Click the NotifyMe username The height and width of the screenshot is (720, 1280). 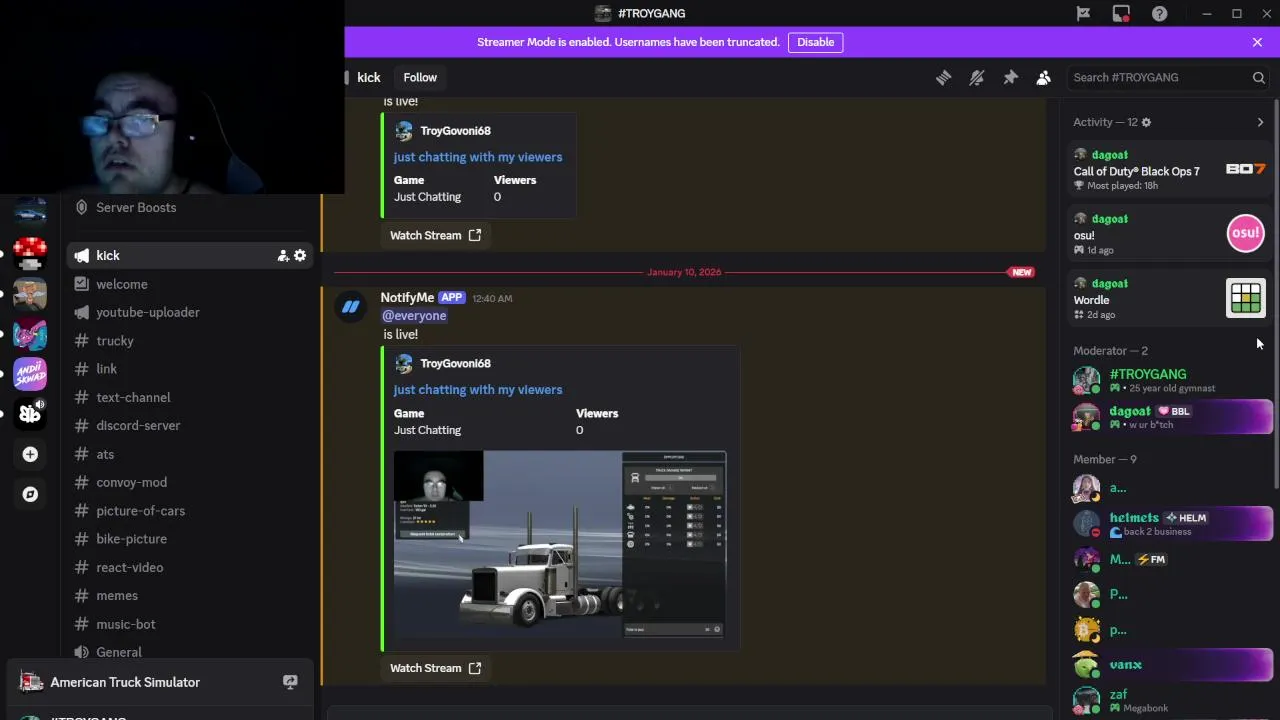(407, 297)
